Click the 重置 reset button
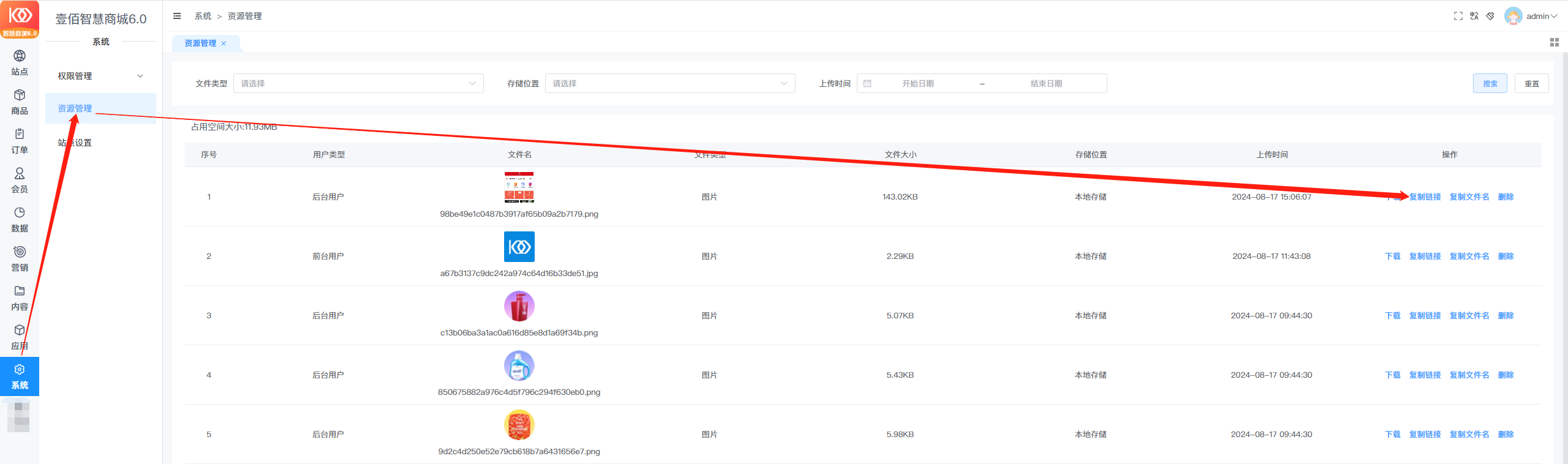The width and height of the screenshot is (1568, 464). (1531, 83)
